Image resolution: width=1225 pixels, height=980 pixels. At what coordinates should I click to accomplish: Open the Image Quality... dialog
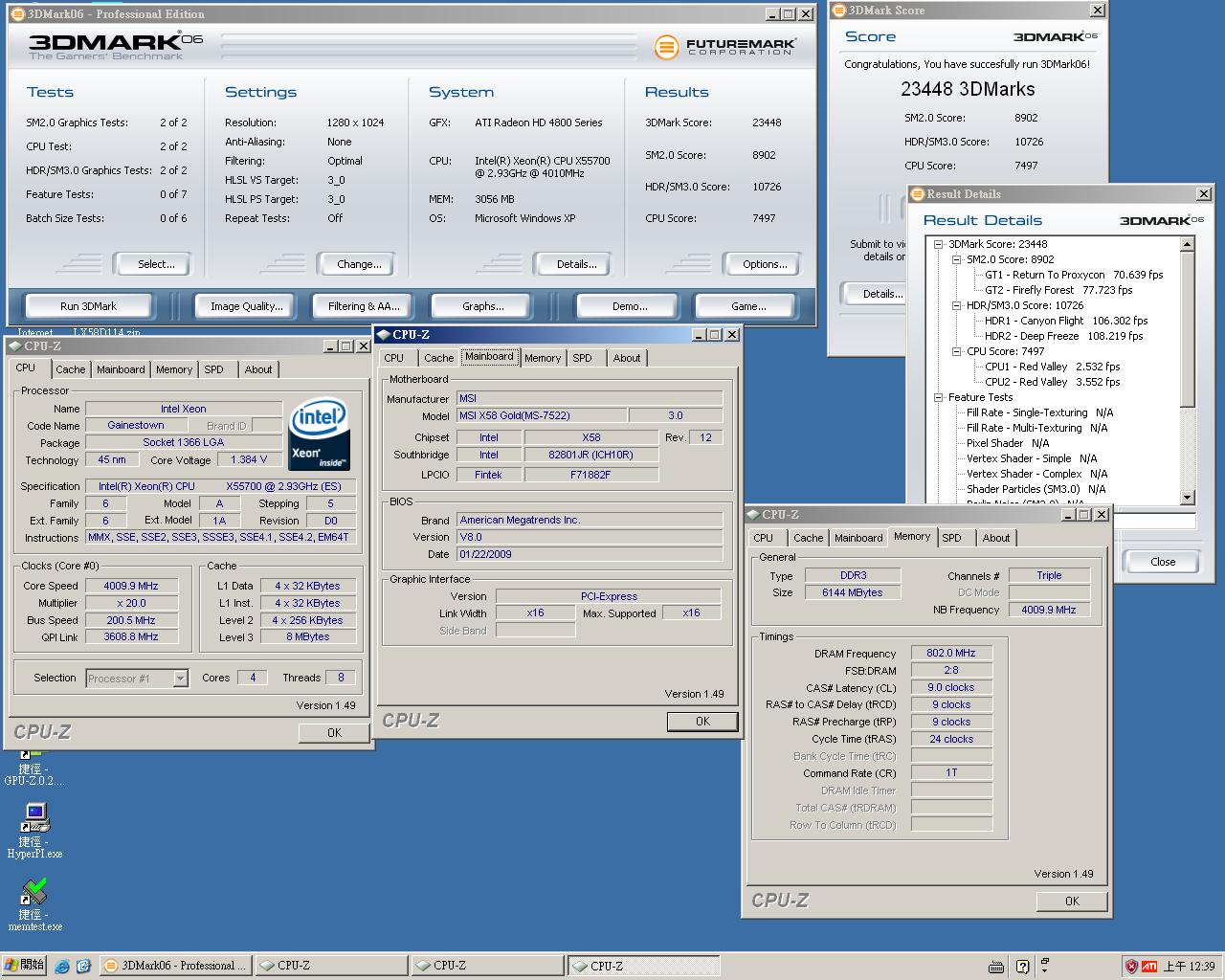click(x=247, y=306)
